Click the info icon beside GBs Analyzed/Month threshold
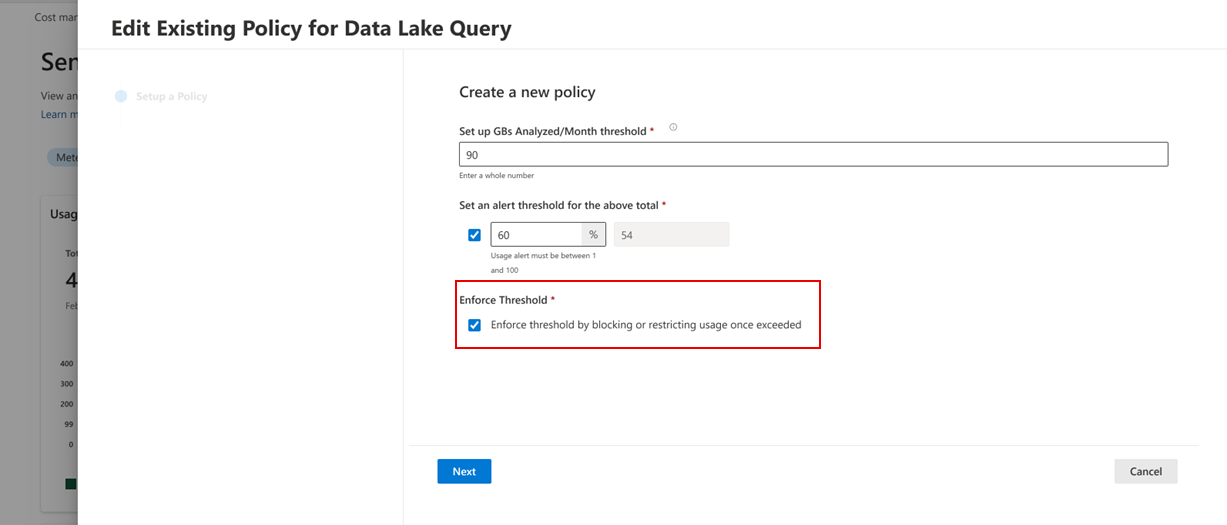The width and height of the screenshot is (1227, 525). coord(673,127)
